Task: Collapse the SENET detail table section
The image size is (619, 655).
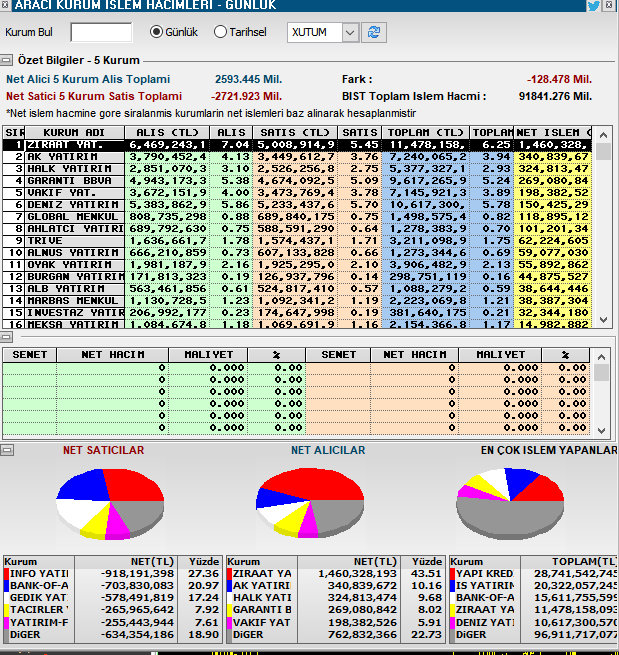Action: (x=6, y=337)
